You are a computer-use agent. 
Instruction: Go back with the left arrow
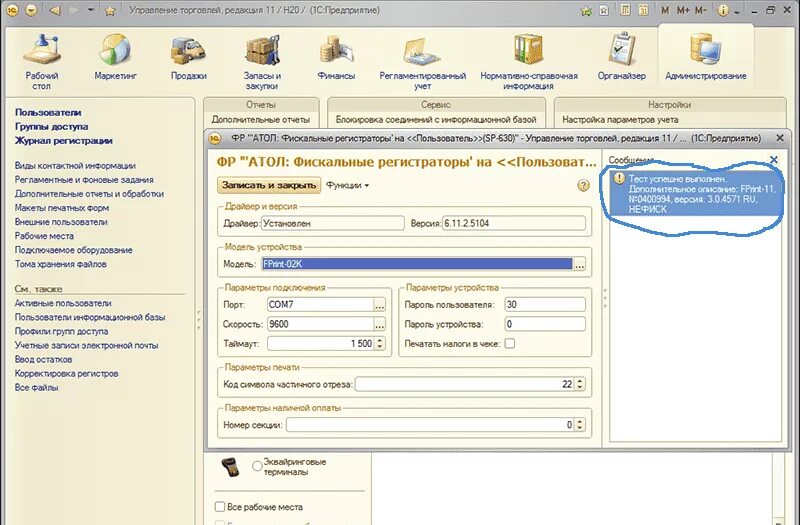(55, 10)
